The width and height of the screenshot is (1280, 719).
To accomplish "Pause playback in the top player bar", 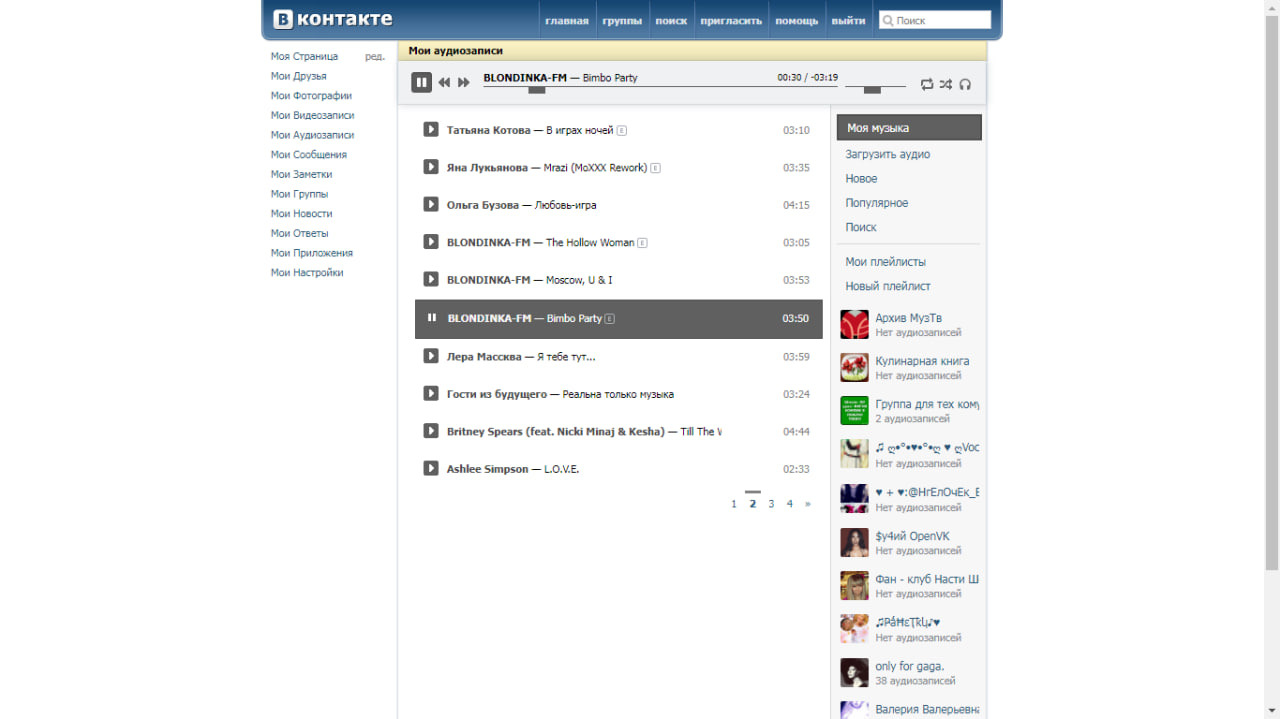I will [421, 82].
